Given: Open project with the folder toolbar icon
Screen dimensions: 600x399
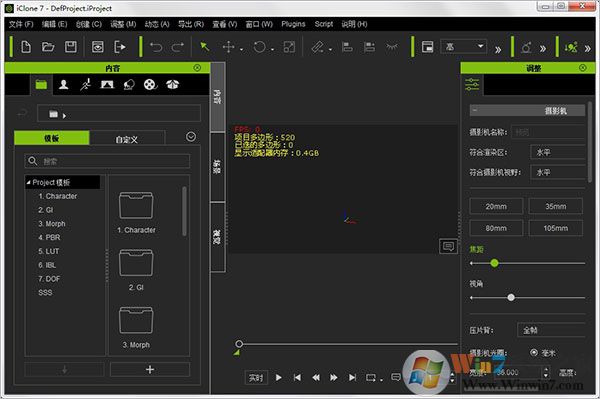Looking at the screenshot, I should pos(48,47).
